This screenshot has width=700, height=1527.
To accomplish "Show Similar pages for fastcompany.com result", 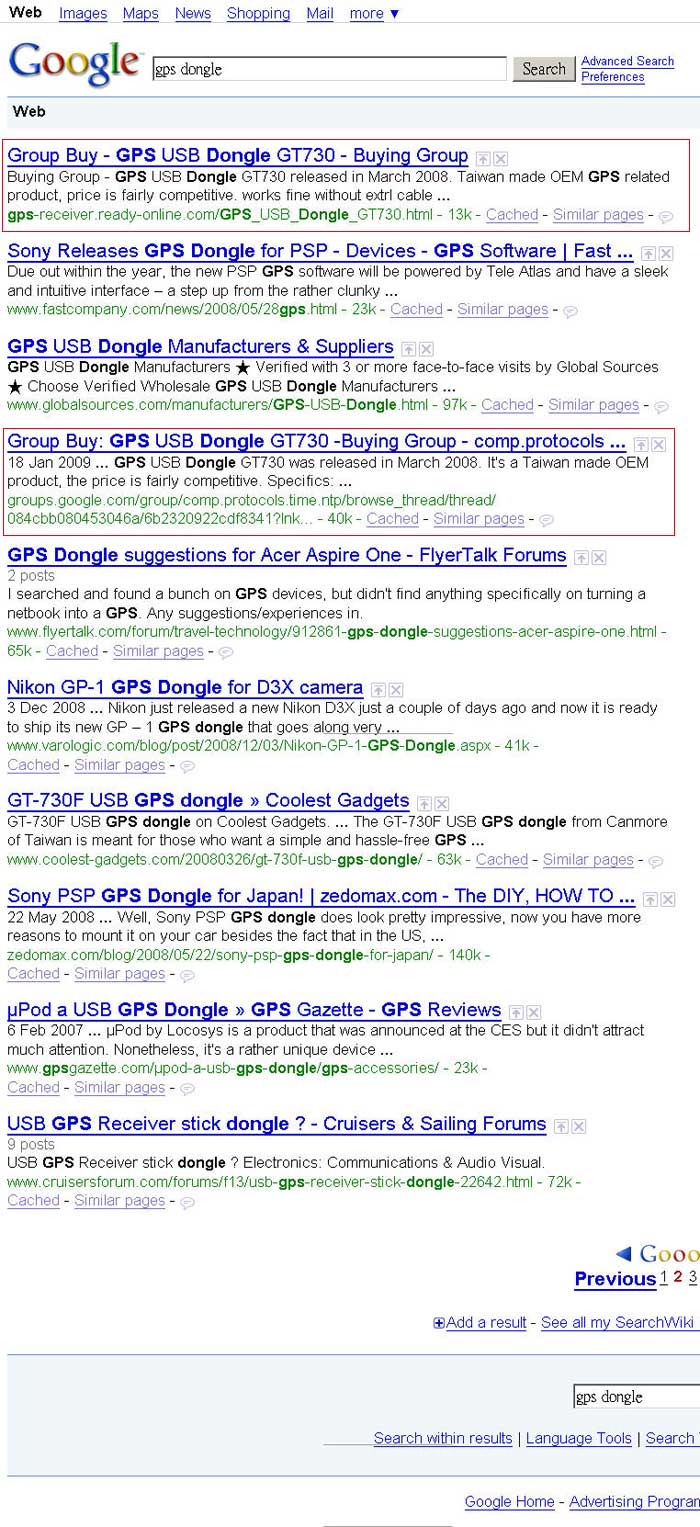I will [503, 310].
